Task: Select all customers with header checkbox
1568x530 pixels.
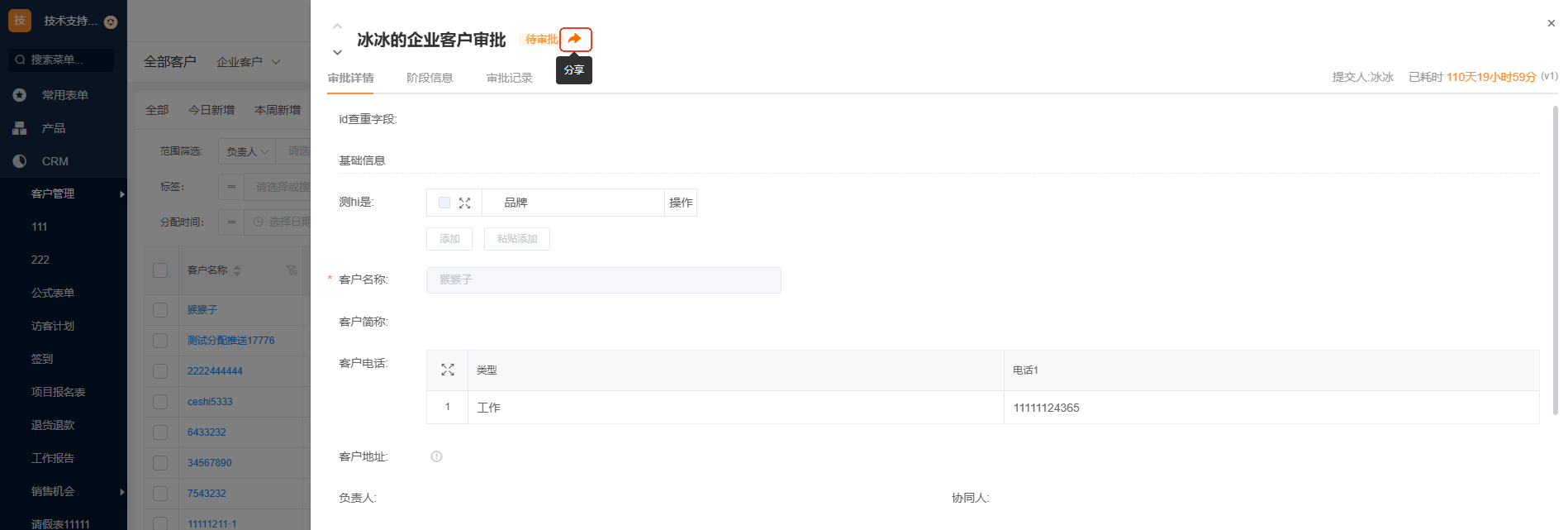Action: click(161, 270)
